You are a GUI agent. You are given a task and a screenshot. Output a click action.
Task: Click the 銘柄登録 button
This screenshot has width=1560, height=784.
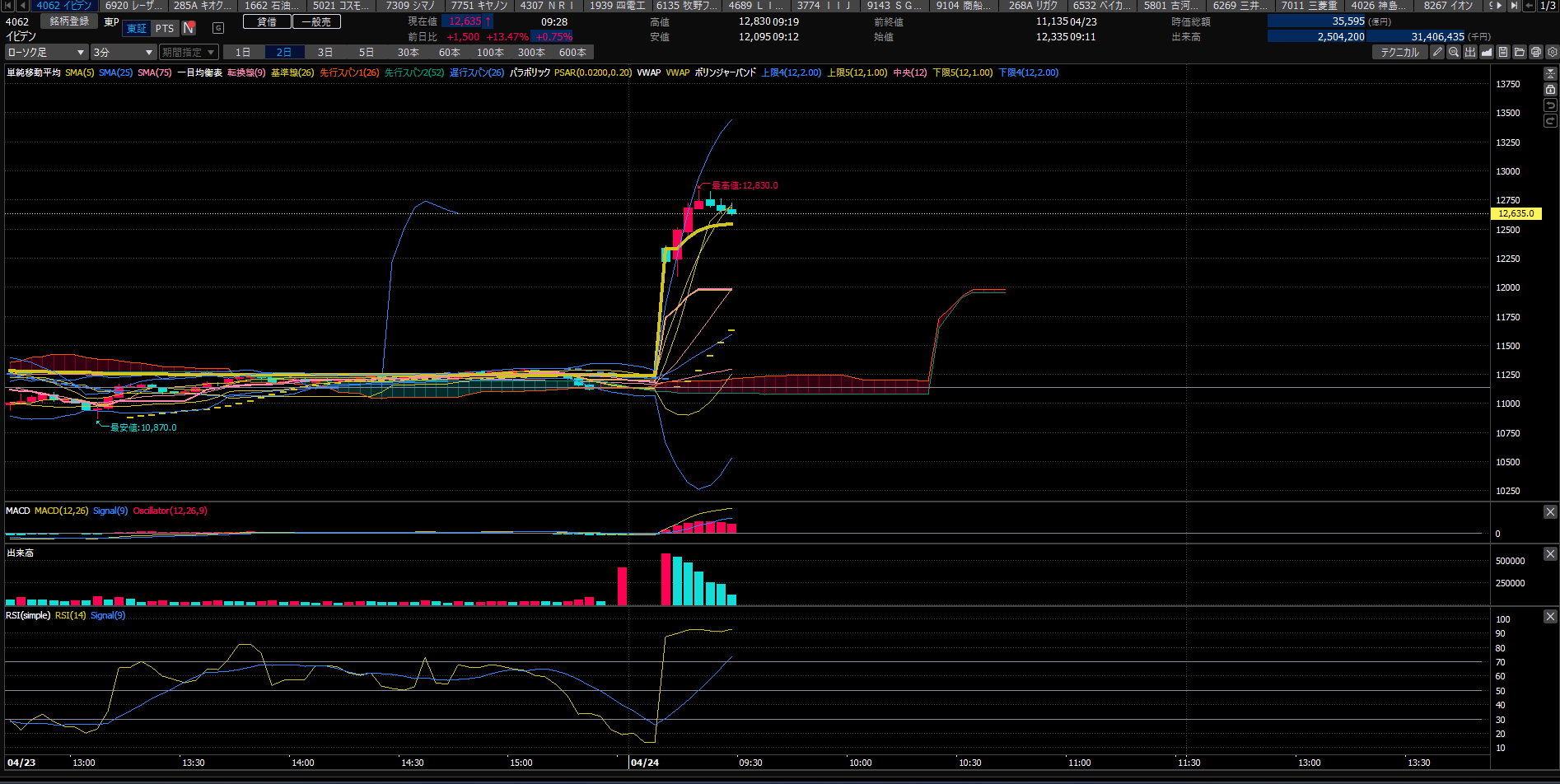(x=69, y=21)
